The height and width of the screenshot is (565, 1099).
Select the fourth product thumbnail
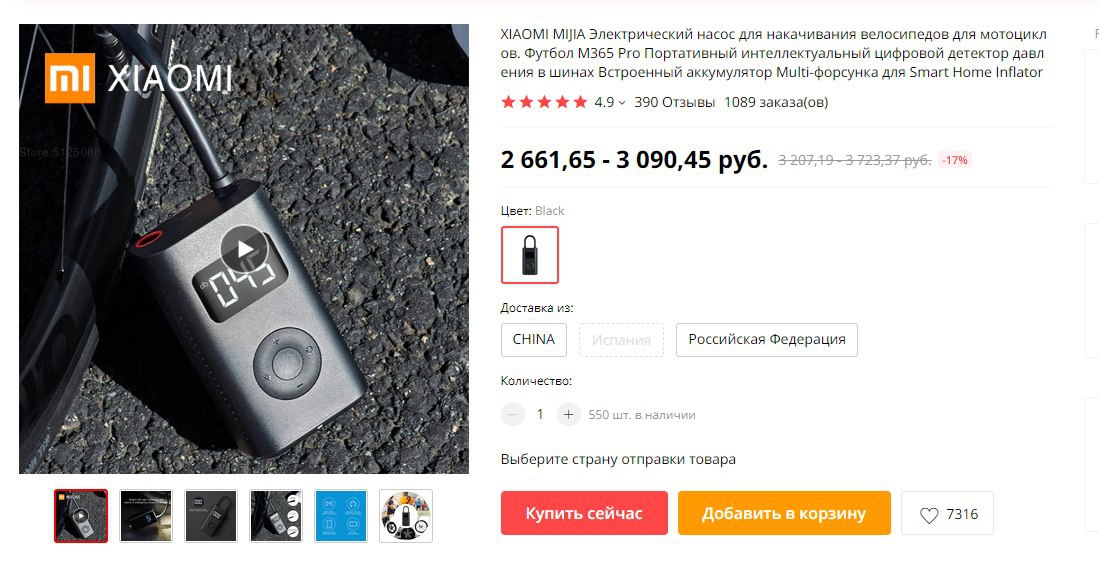tap(276, 516)
